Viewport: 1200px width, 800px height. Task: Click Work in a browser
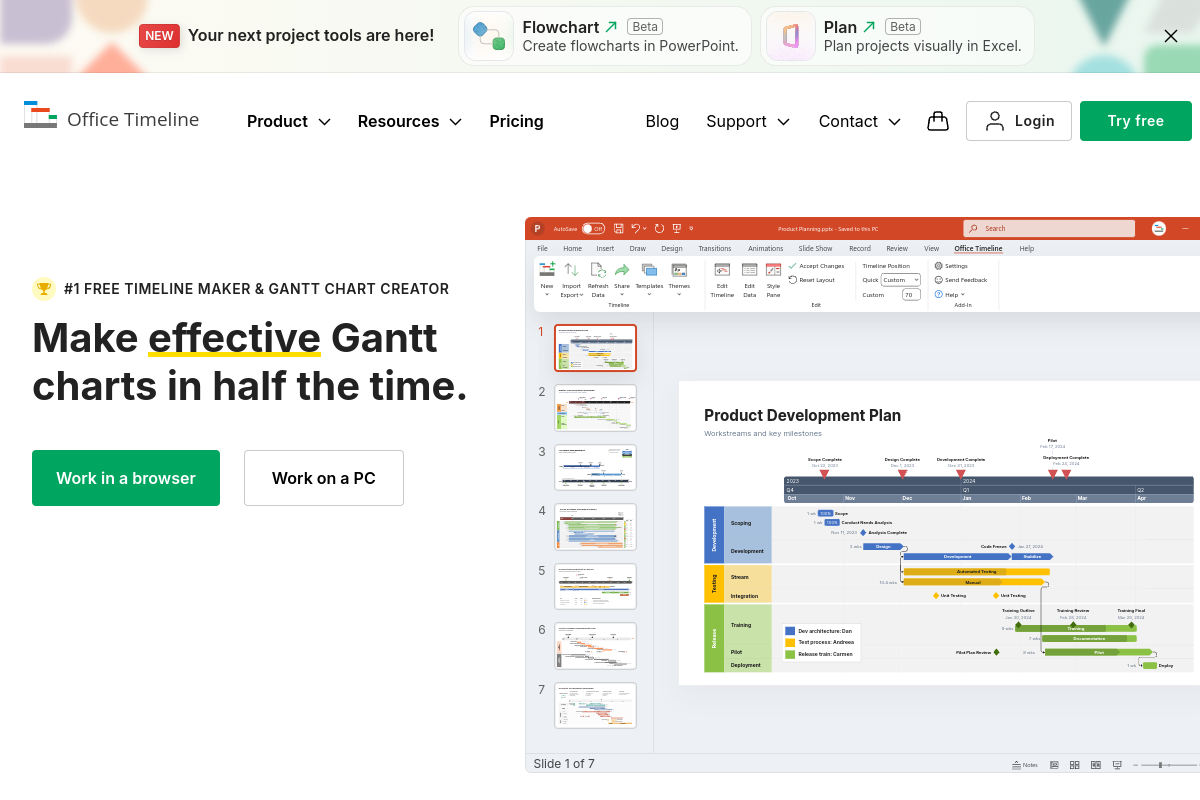coord(126,478)
